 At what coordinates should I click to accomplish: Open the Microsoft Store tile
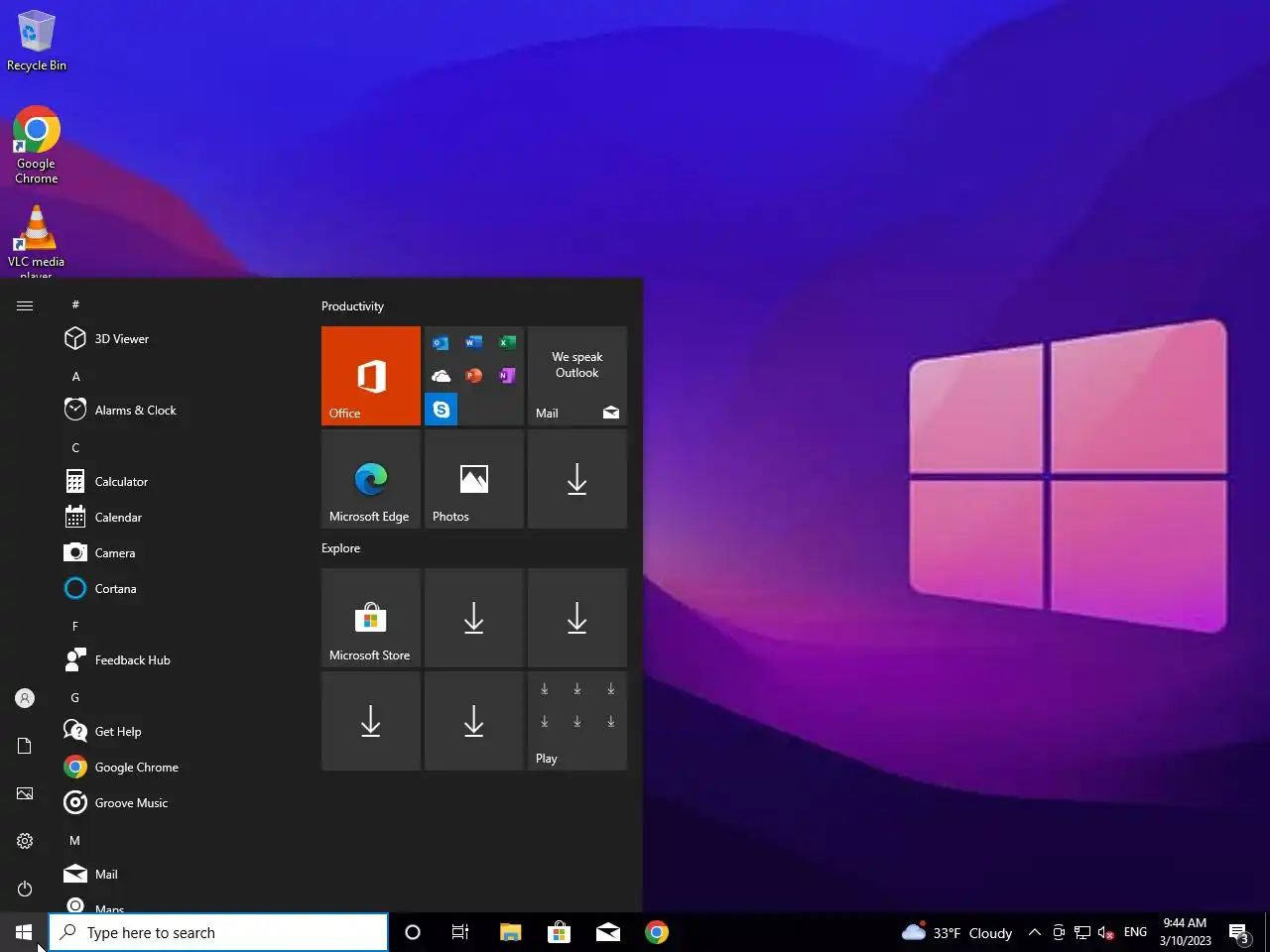(371, 618)
